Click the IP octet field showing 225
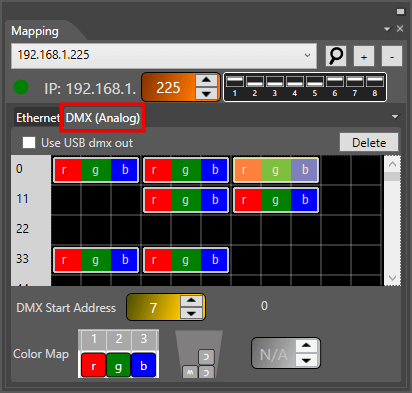 pos(168,87)
